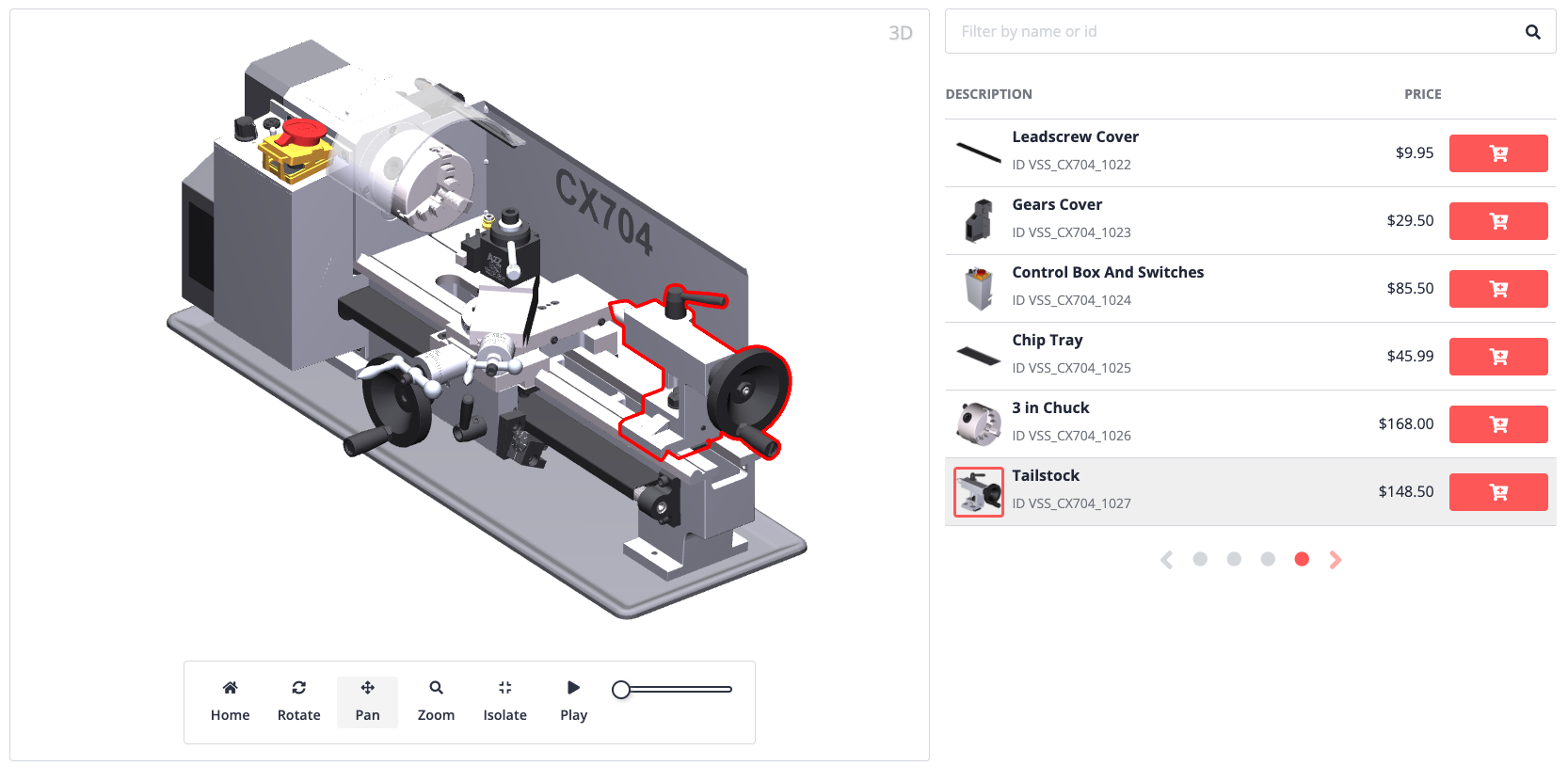Play the exploded view animation
The height and width of the screenshot is (782, 1568).
tap(573, 701)
